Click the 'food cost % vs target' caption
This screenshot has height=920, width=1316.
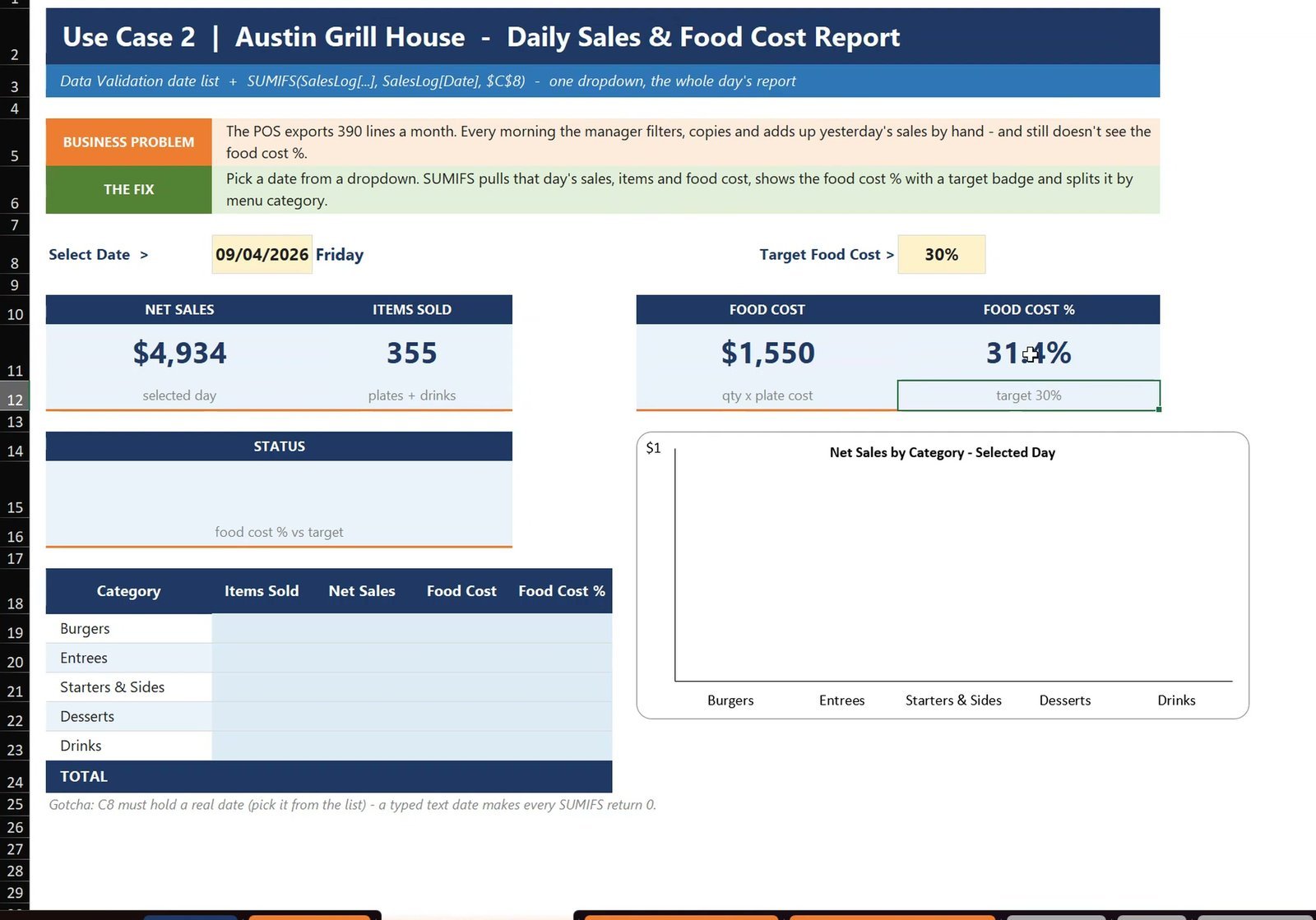point(279,532)
